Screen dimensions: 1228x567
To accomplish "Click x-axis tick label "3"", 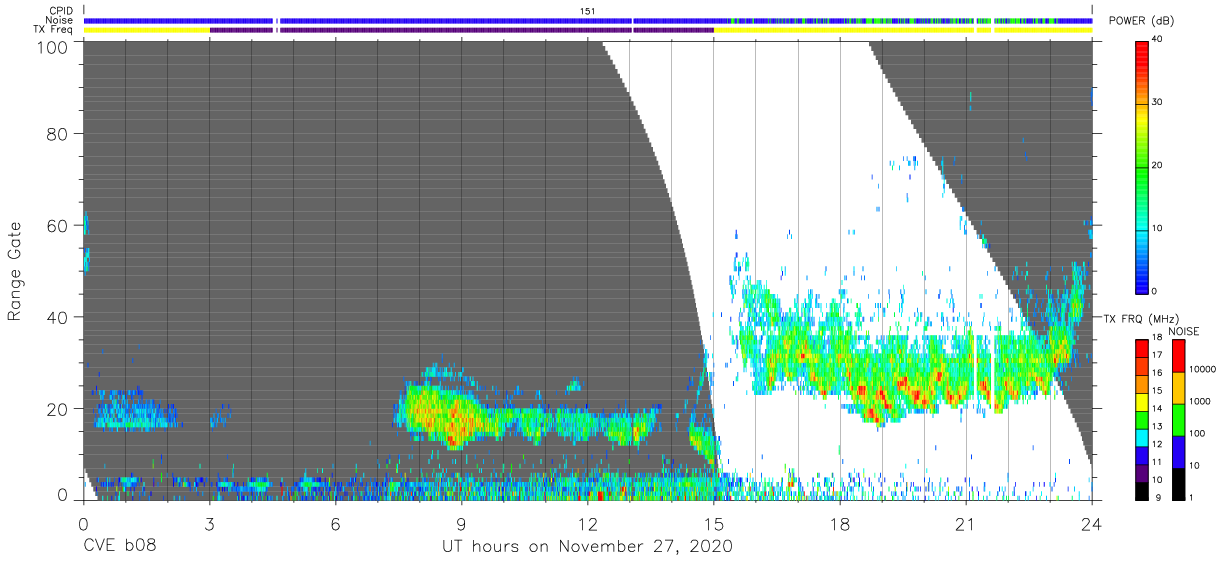I will (x=210, y=523).
